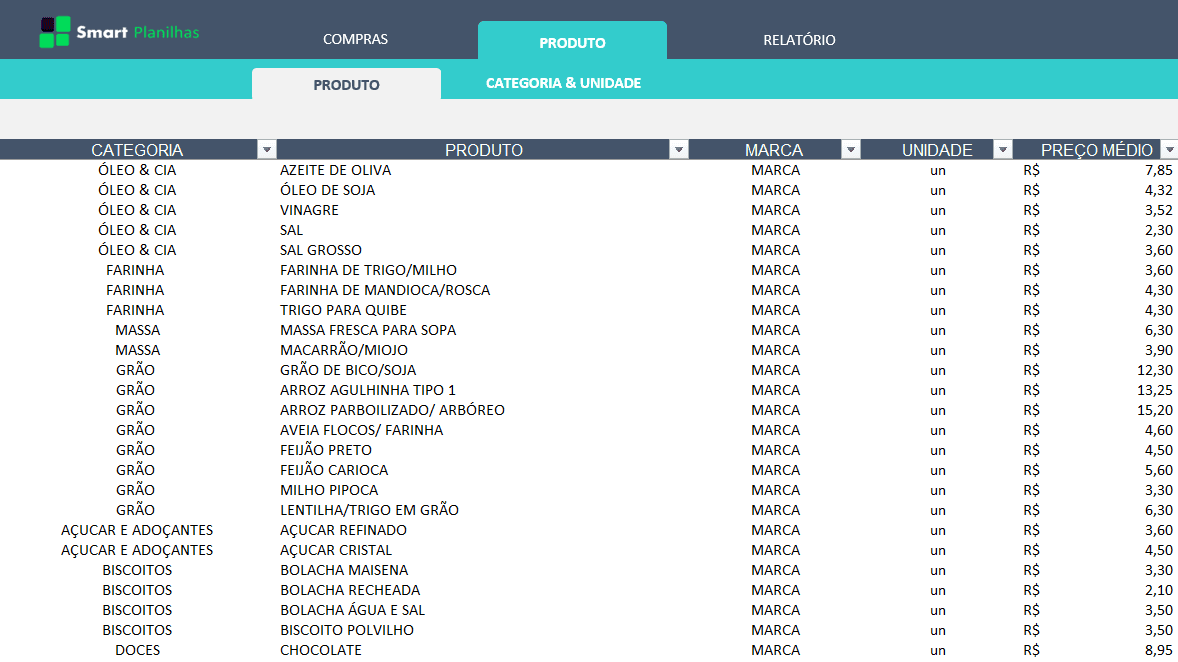Expand the PREÇO MÉDIO filter dropdown
The height and width of the screenshot is (662, 1178).
click(1168, 150)
